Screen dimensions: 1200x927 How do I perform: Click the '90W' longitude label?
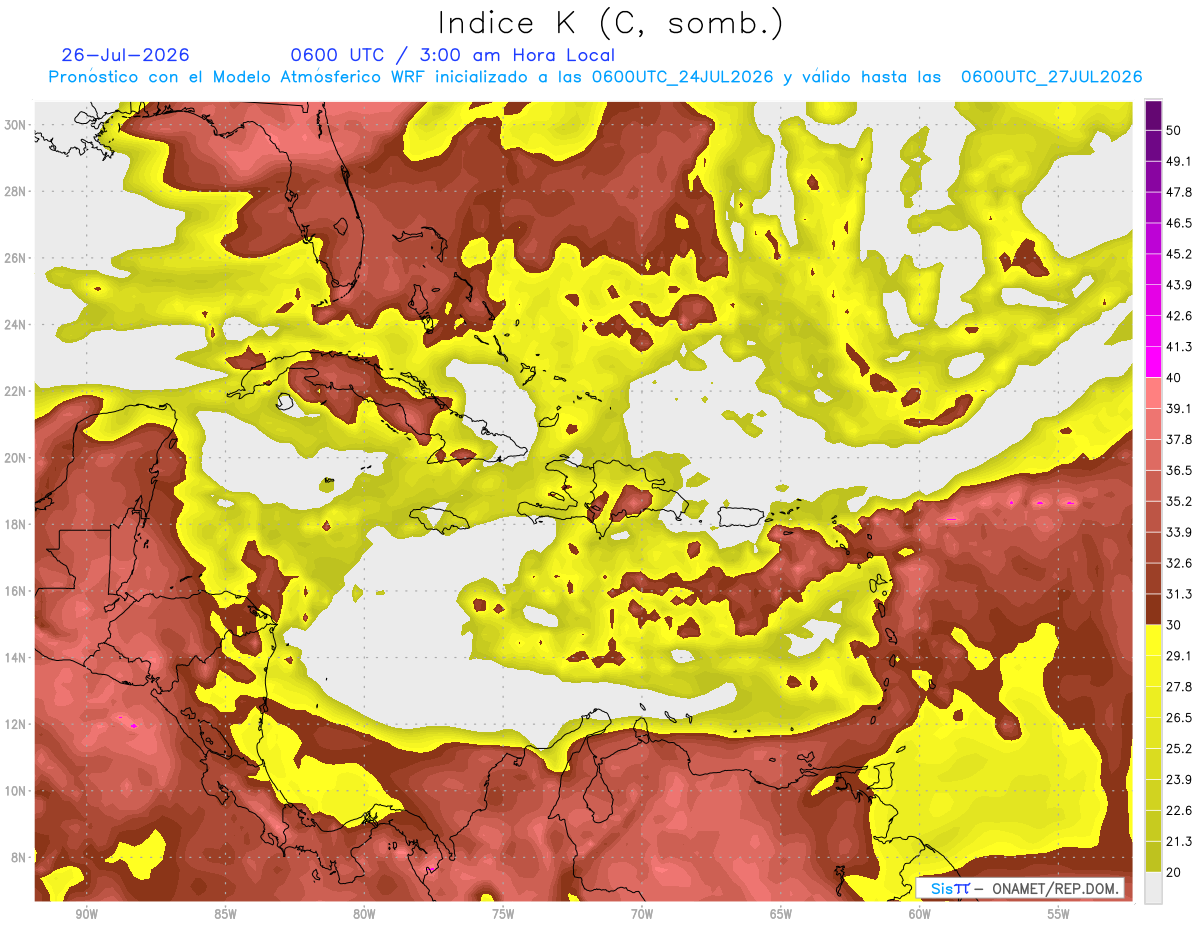tap(86, 914)
